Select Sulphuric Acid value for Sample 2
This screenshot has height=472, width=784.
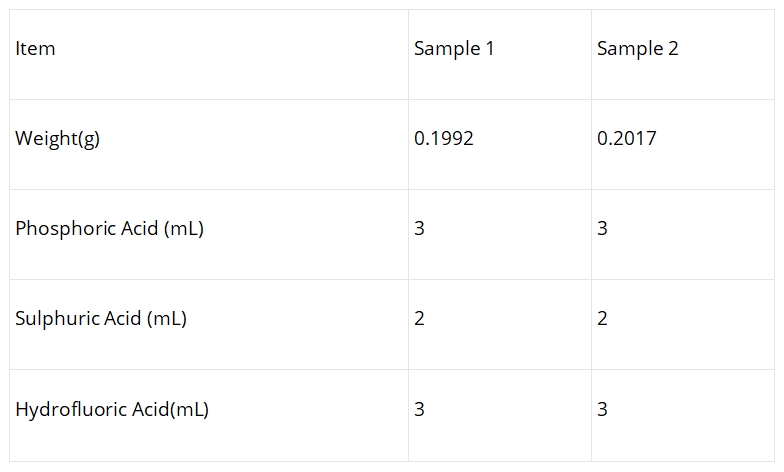click(602, 318)
